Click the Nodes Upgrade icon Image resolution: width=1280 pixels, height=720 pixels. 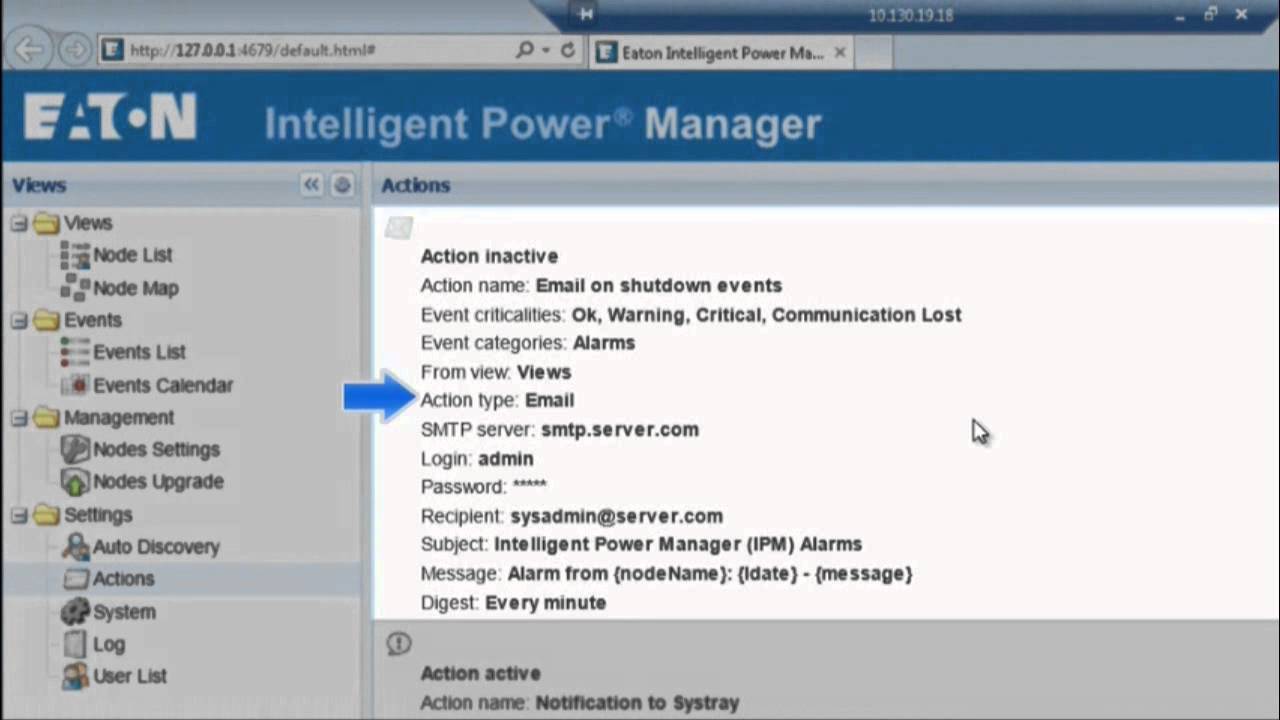click(75, 481)
